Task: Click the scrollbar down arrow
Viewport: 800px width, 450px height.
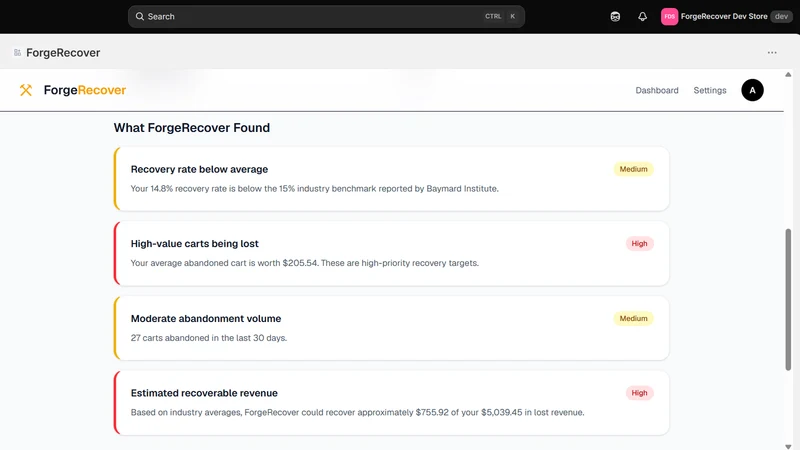Action: [788, 446]
